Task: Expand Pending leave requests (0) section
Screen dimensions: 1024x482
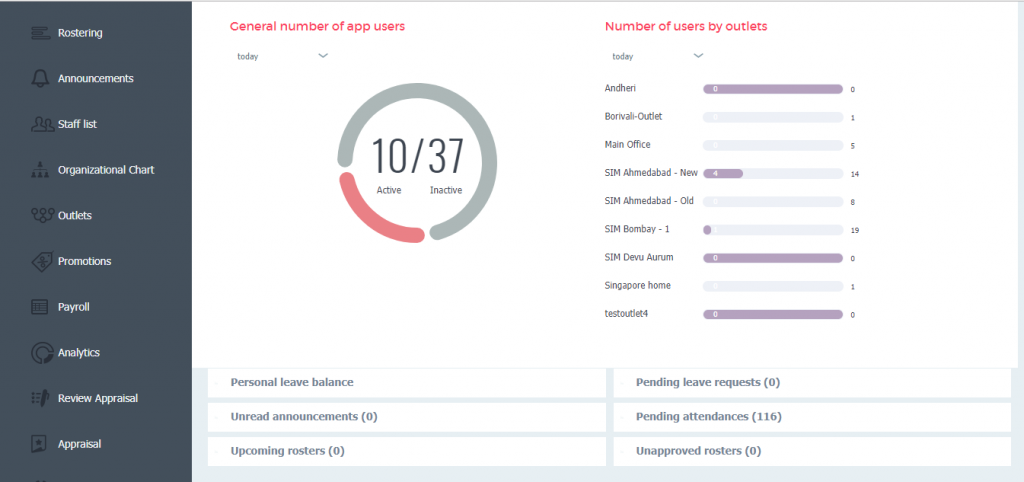Action: 708,382
